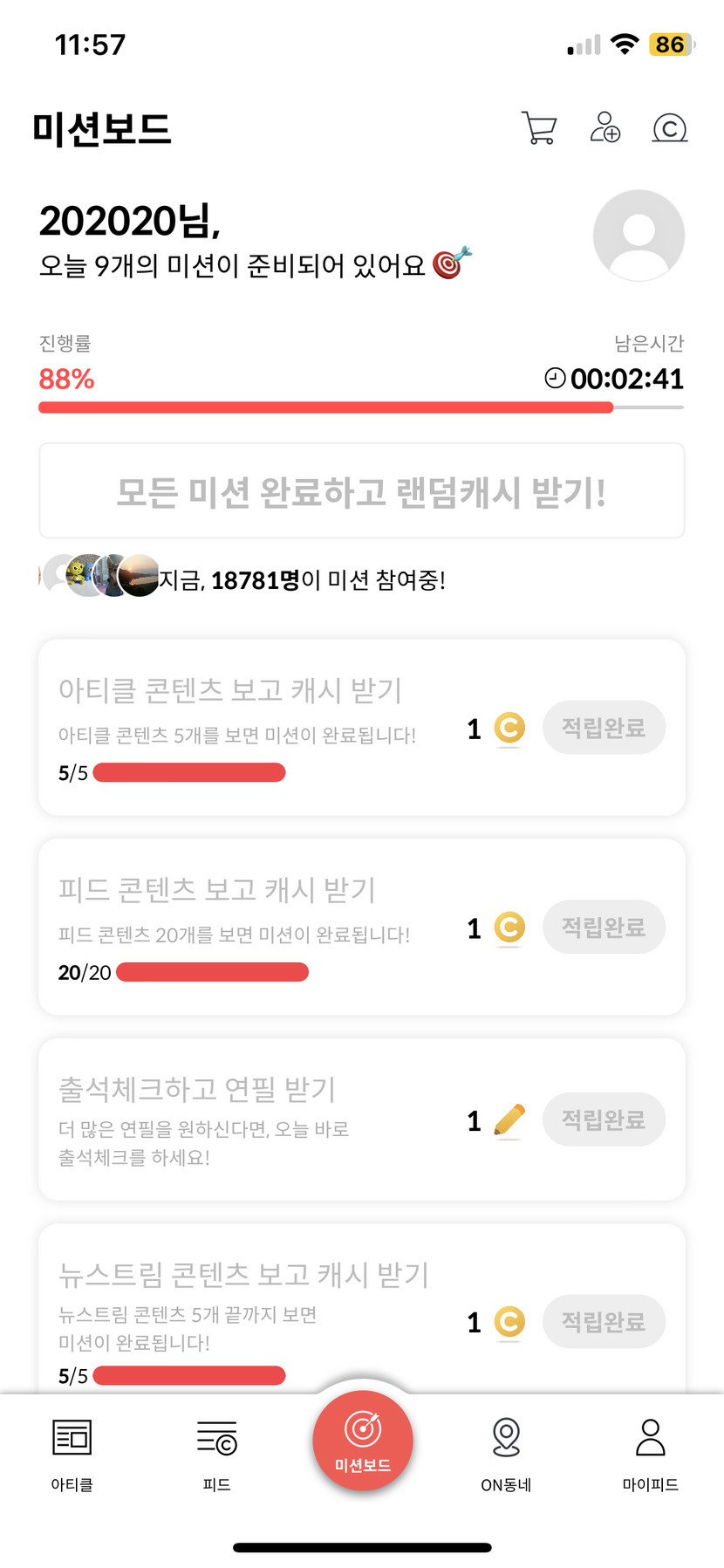Tap the clock icon beside remaining time

(x=555, y=378)
